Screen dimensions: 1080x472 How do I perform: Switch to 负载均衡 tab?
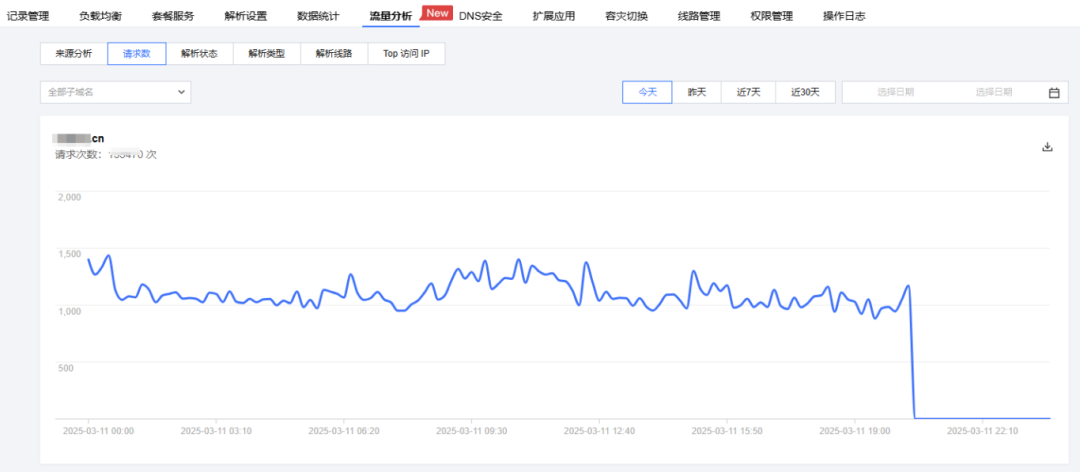click(101, 16)
